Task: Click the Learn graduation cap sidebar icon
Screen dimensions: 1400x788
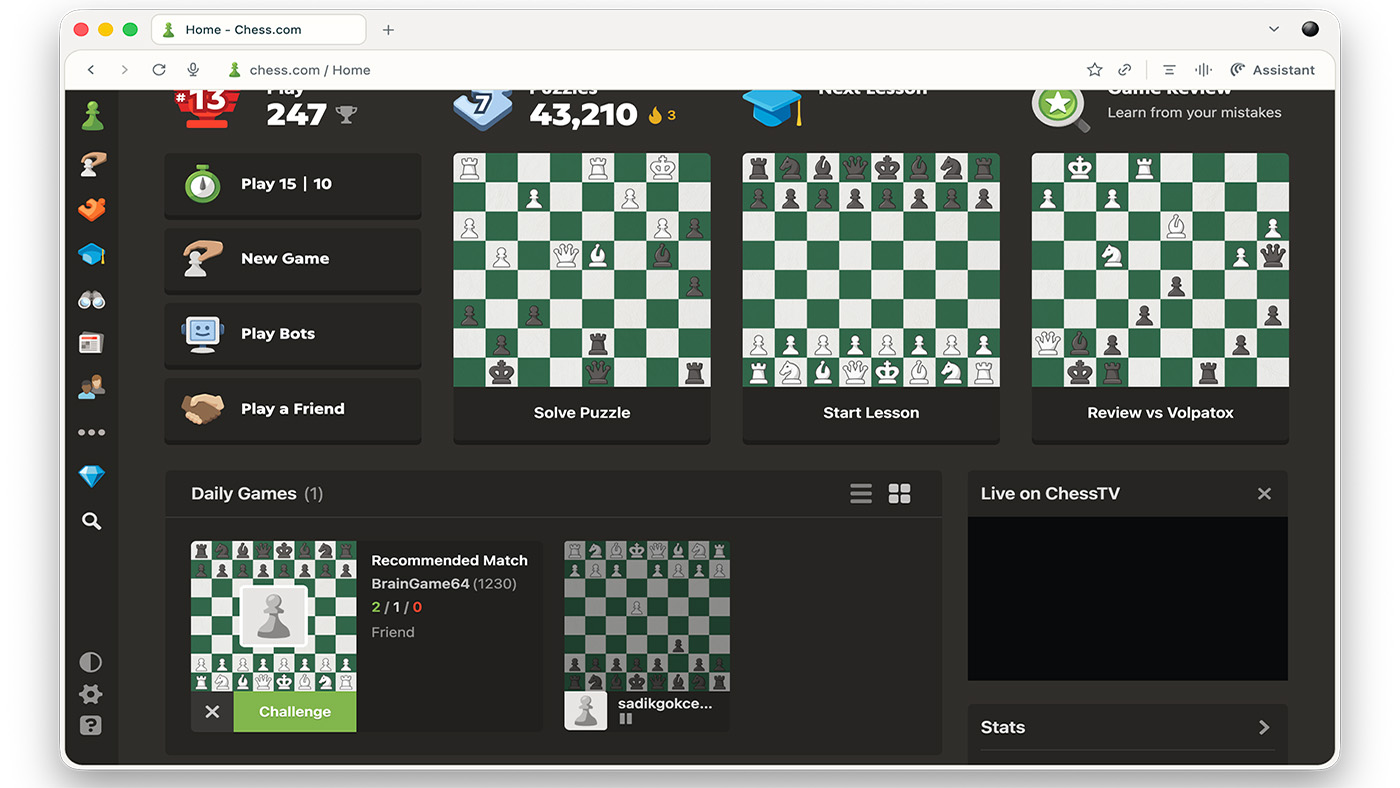Action: [92, 255]
